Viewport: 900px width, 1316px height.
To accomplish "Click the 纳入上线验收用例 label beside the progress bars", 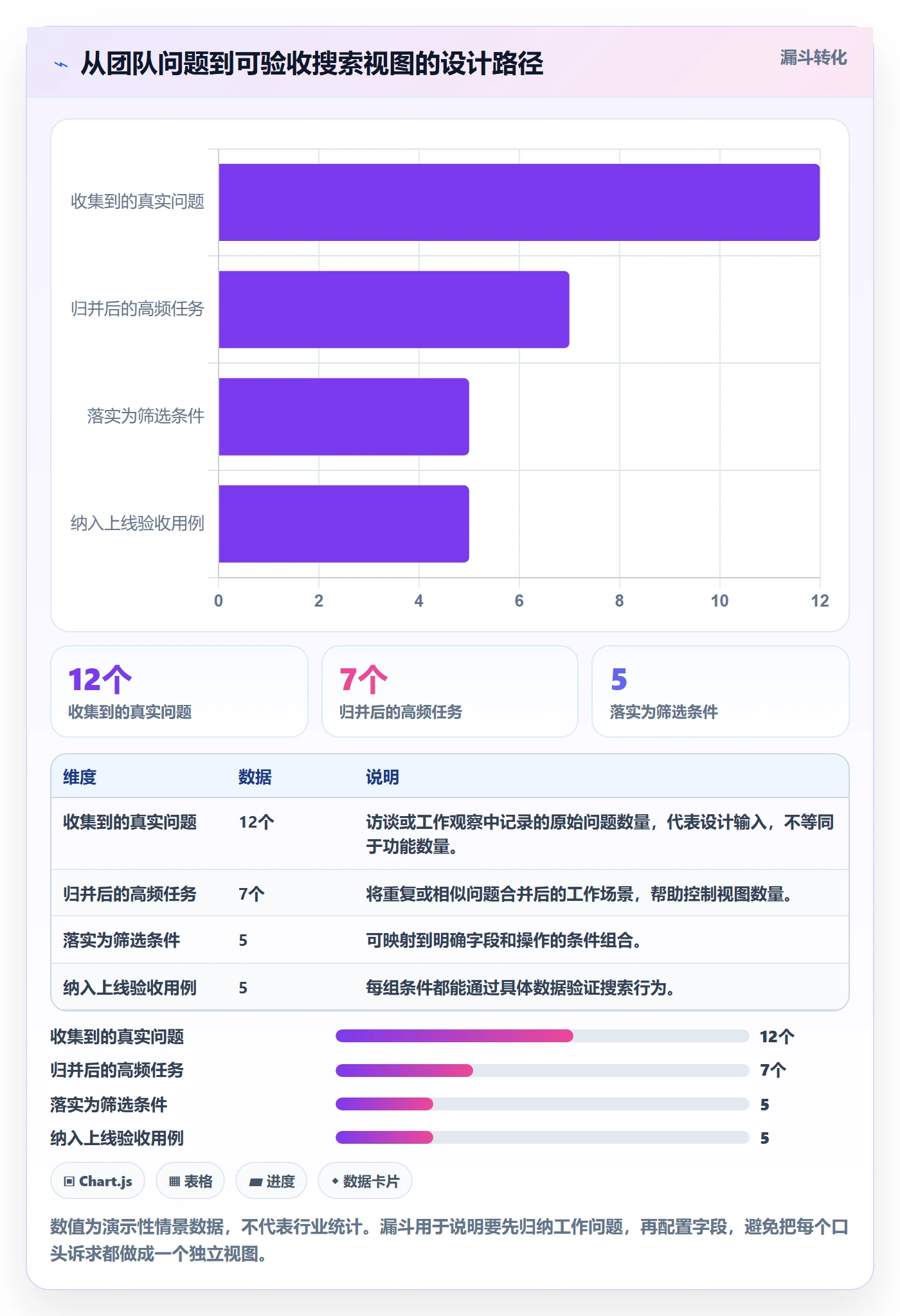I will [x=117, y=1139].
